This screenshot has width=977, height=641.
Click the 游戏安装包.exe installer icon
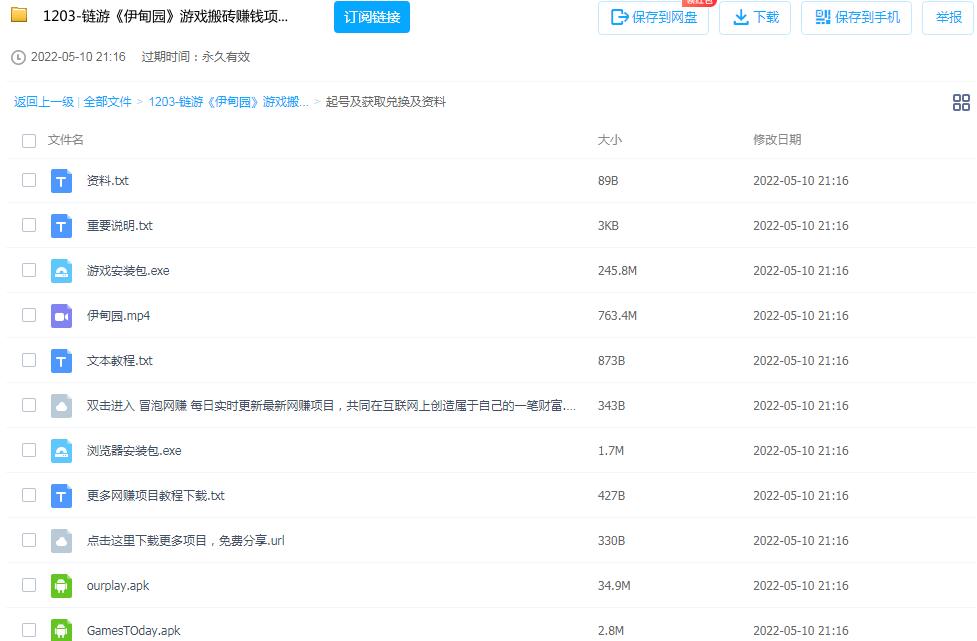pyautogui.click(x=62, y=271)
